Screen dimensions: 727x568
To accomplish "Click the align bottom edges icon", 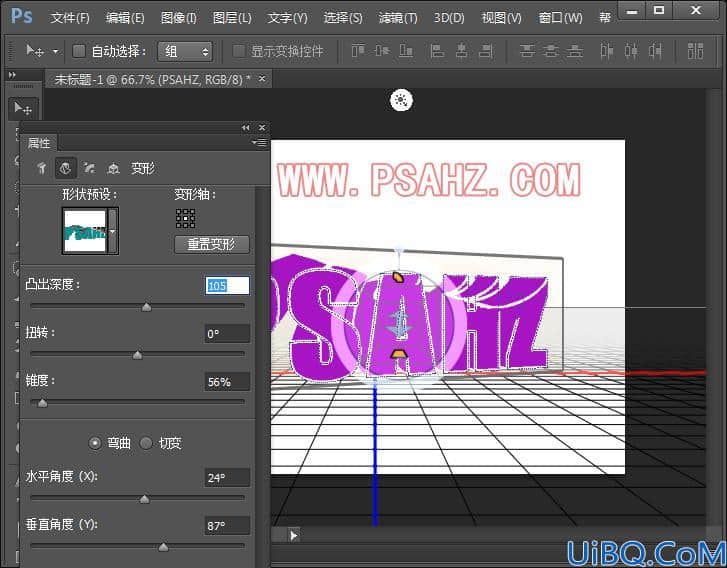I will coord(406,51).
